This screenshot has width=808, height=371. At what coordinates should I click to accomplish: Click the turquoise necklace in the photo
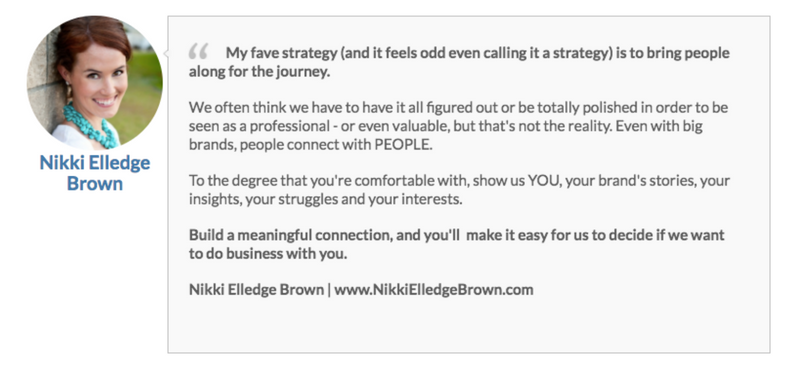pos(89,123)
